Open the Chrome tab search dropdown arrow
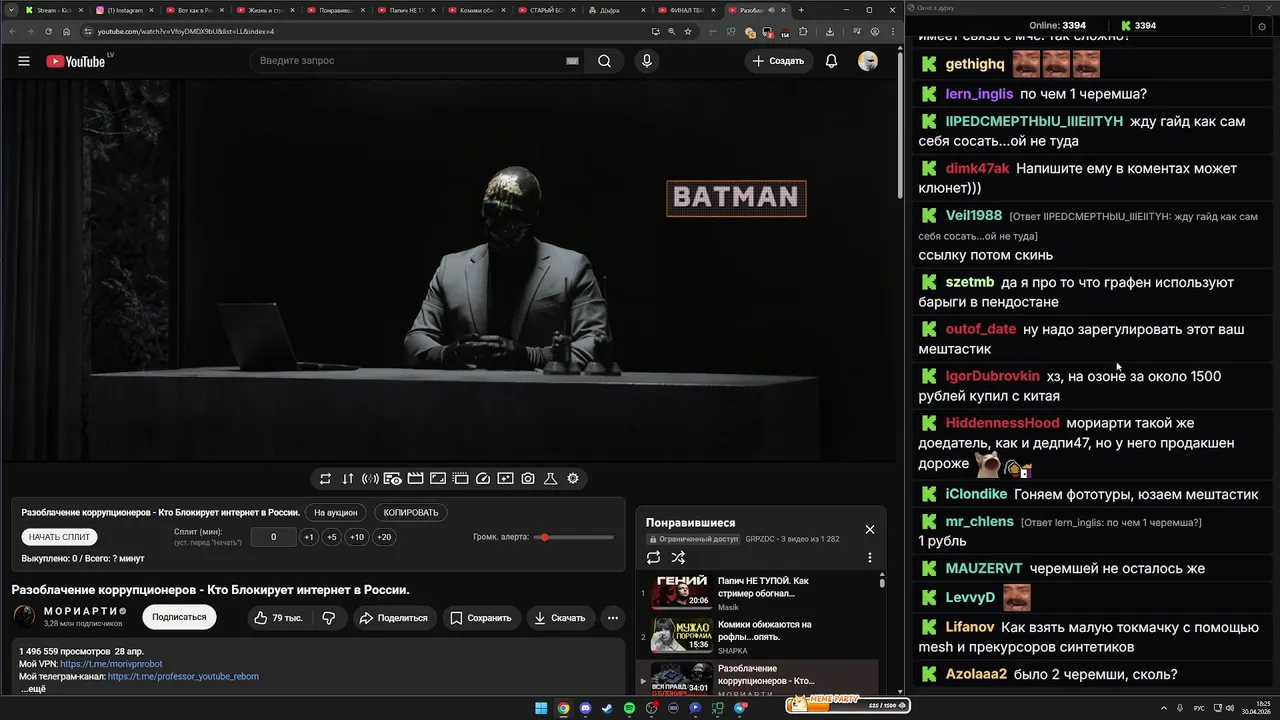The height and width of the screenshot is (720, 1280). [12, 10]
